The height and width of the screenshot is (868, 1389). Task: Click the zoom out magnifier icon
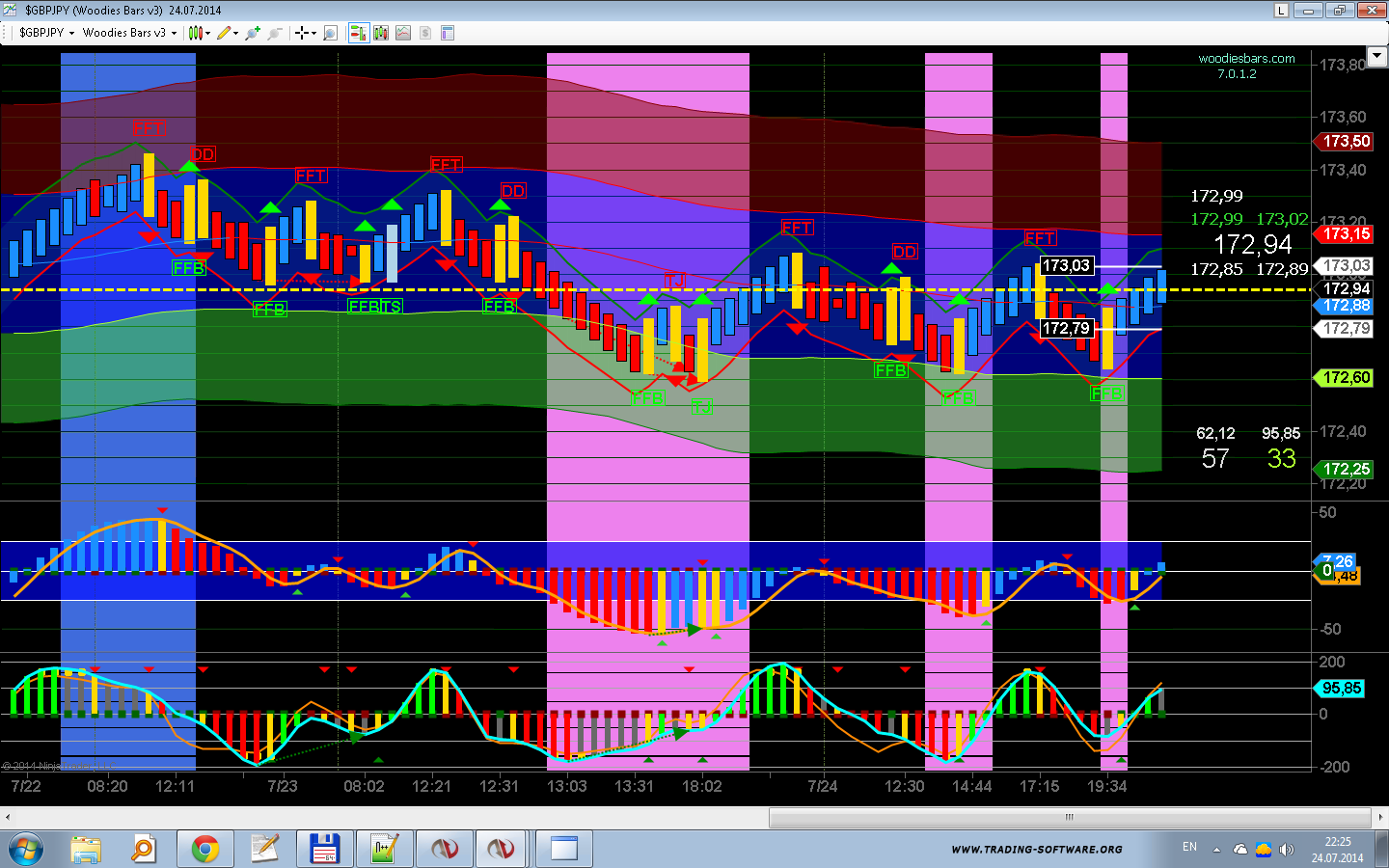(275, 33)
